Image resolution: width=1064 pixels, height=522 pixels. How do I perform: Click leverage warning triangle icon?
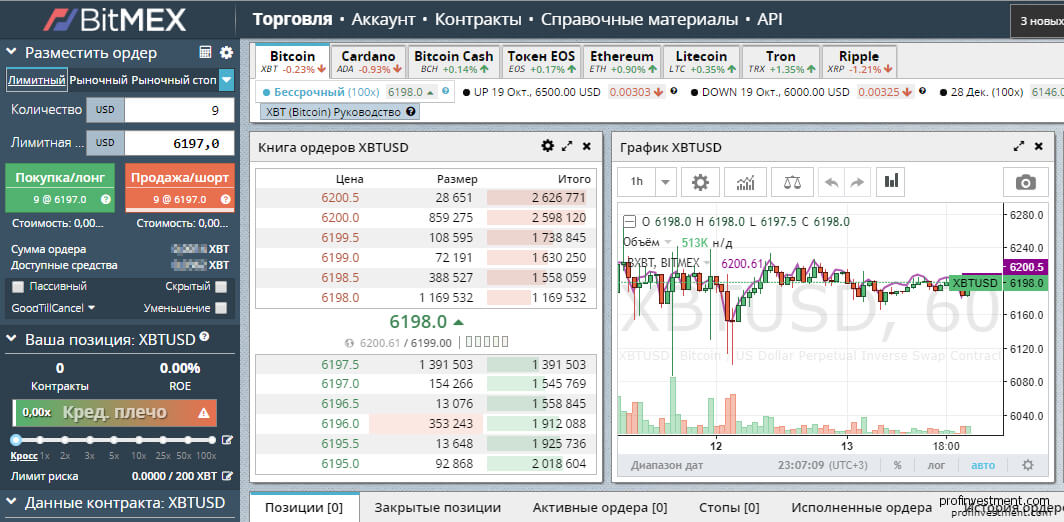click(204, 412)
